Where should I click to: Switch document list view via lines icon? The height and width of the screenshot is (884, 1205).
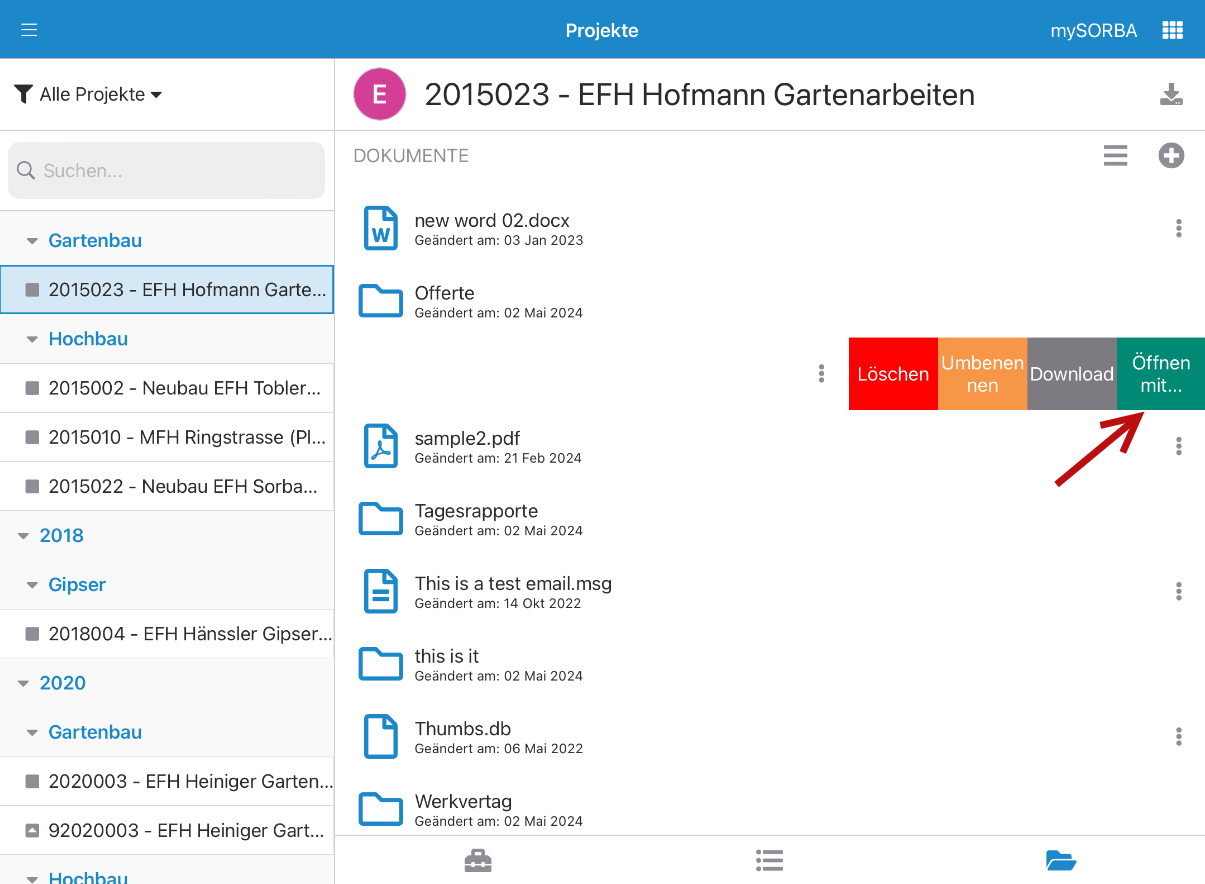[x=1115, y=156]
